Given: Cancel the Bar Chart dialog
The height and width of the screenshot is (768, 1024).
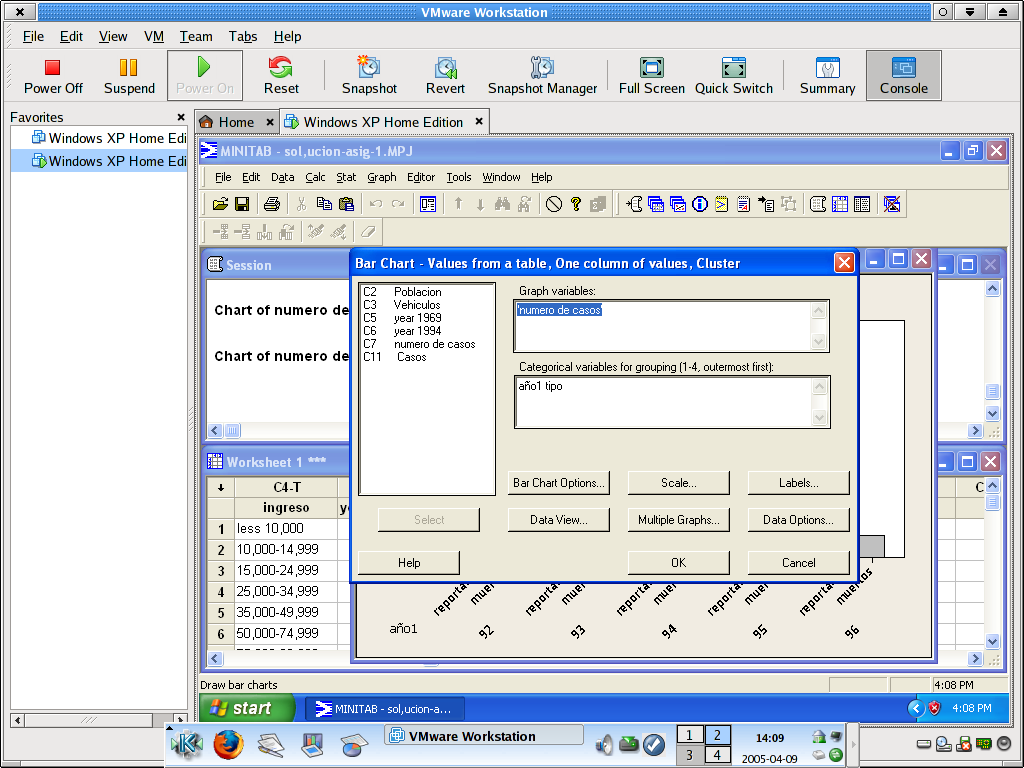Looking at the screenshot, I should 798,562.
